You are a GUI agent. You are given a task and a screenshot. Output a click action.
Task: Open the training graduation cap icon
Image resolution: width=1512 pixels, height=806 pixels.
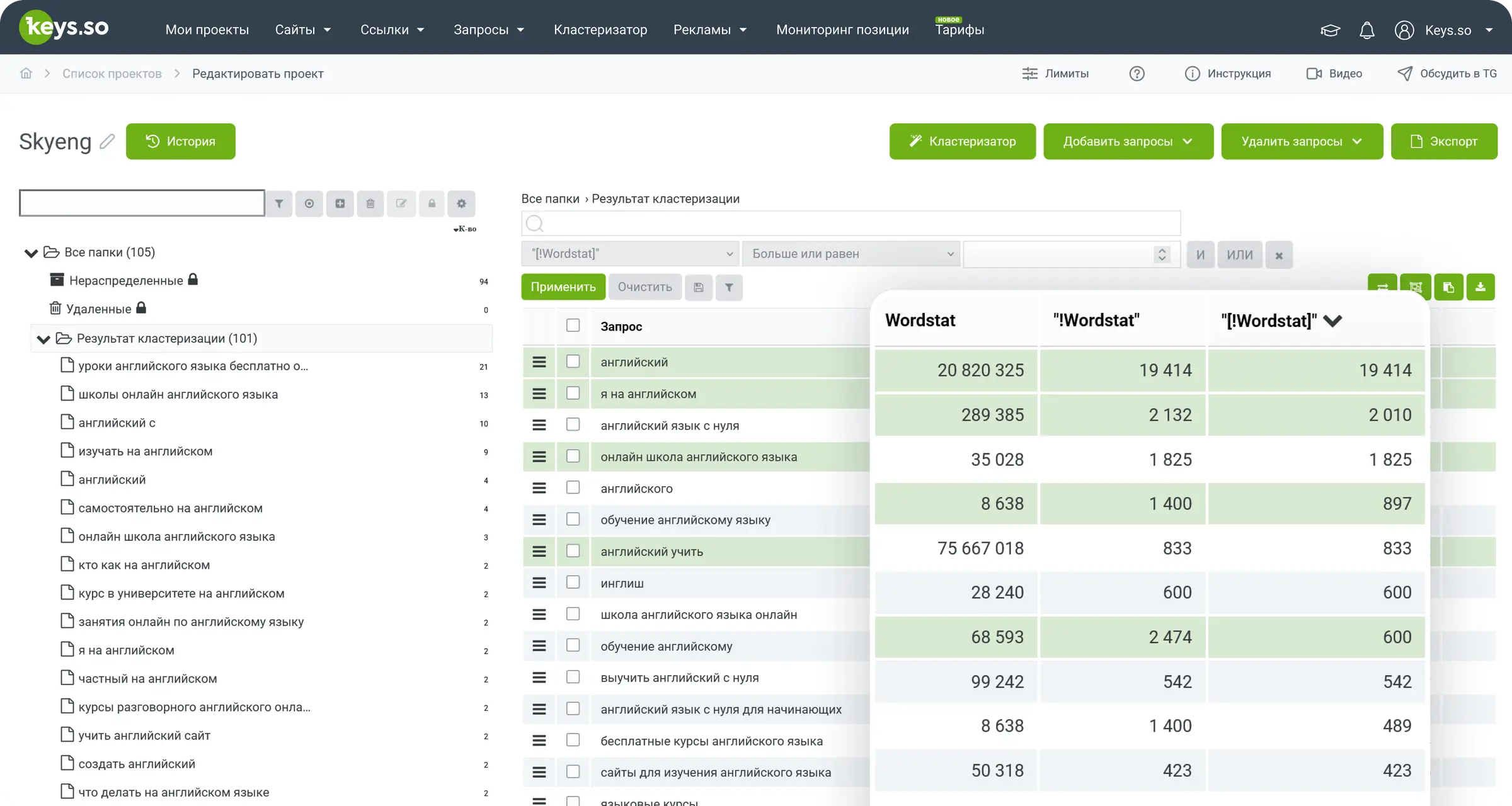(x=1330, y=30)
